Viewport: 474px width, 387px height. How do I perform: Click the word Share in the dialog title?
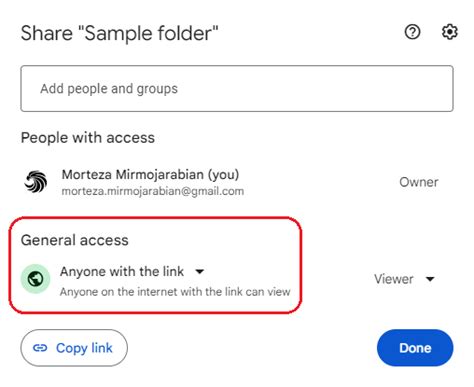coord(47,33)
